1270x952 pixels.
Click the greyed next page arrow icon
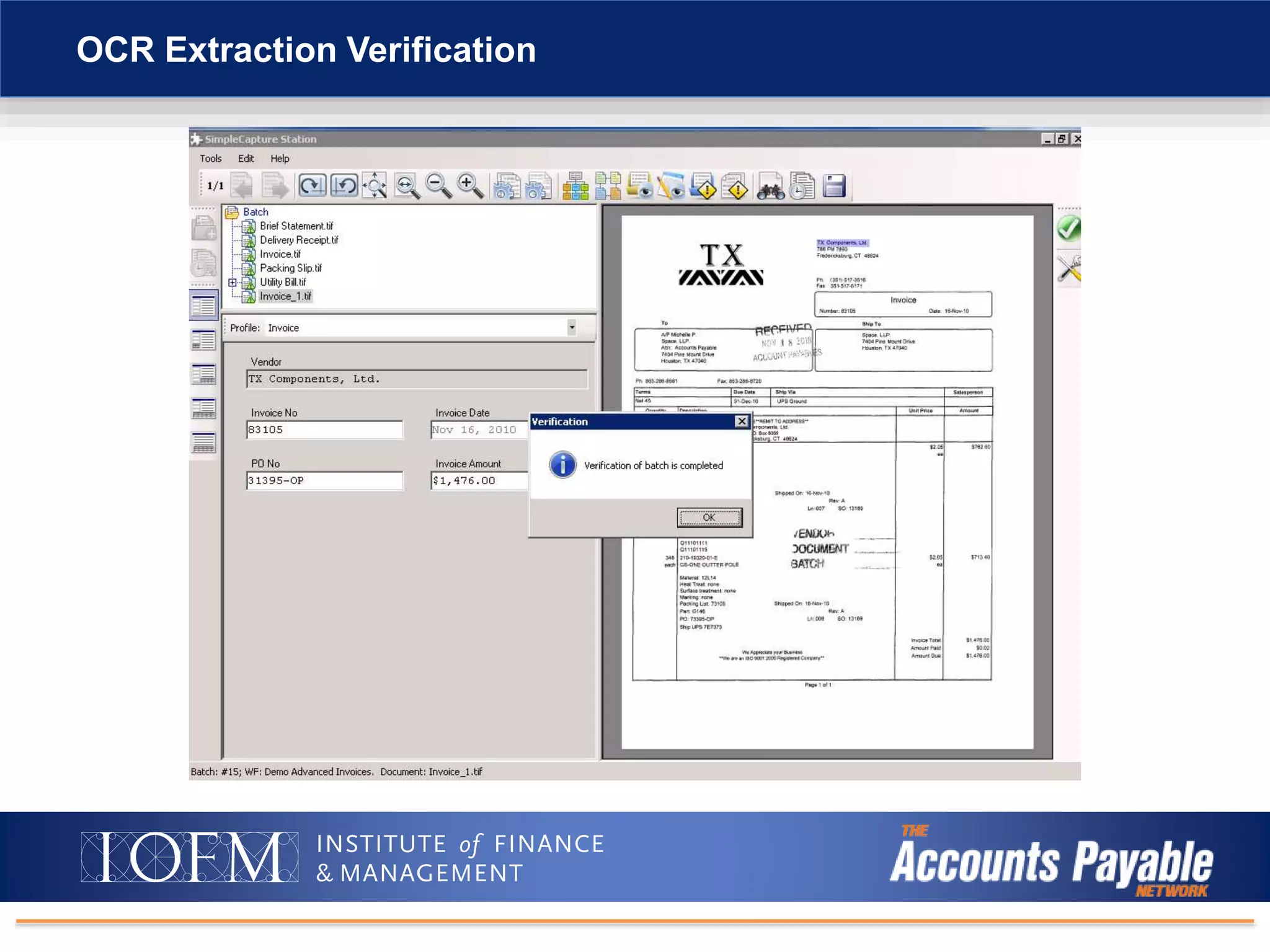[275, 186]
